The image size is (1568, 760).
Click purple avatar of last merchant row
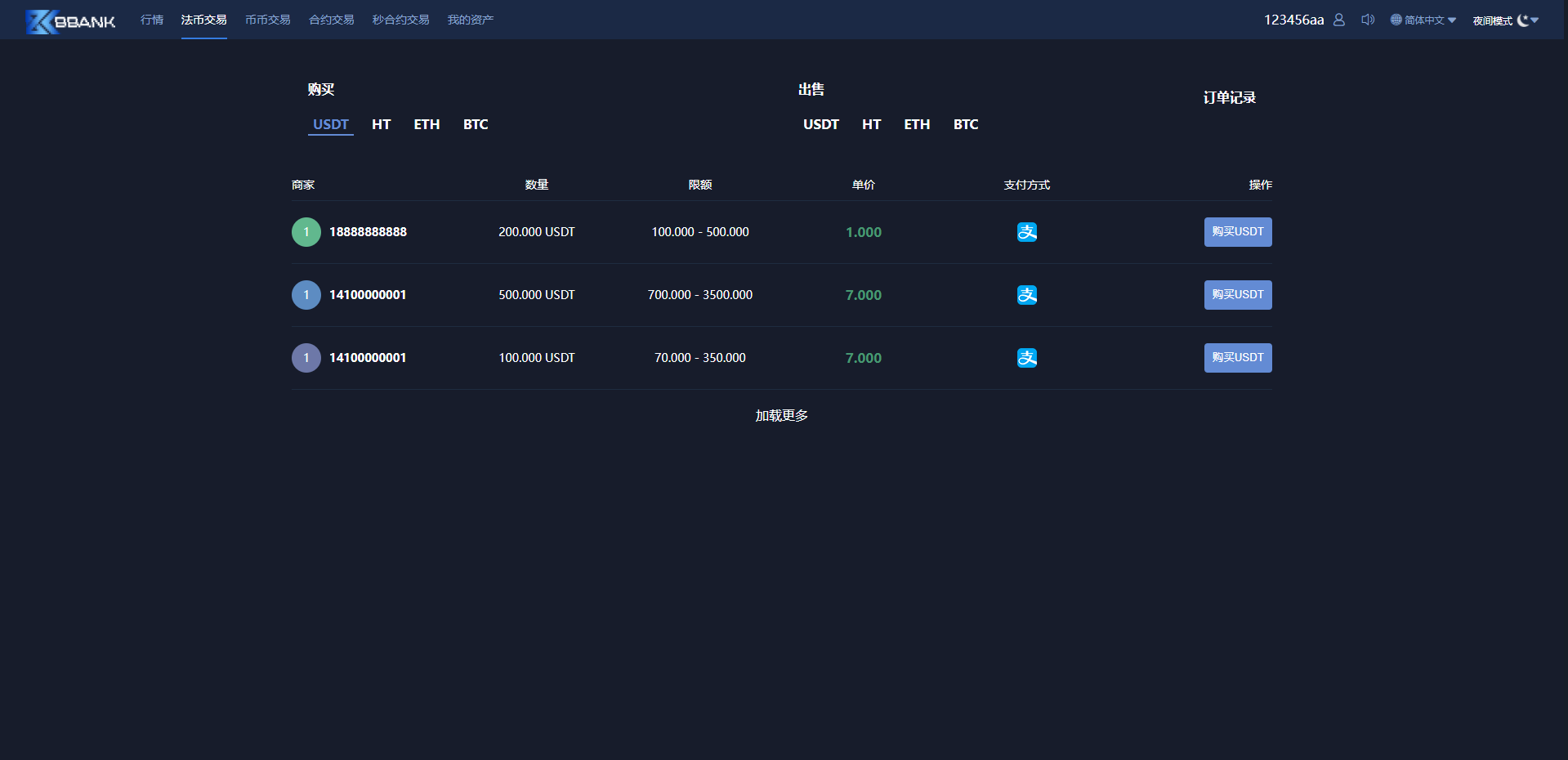306,358
